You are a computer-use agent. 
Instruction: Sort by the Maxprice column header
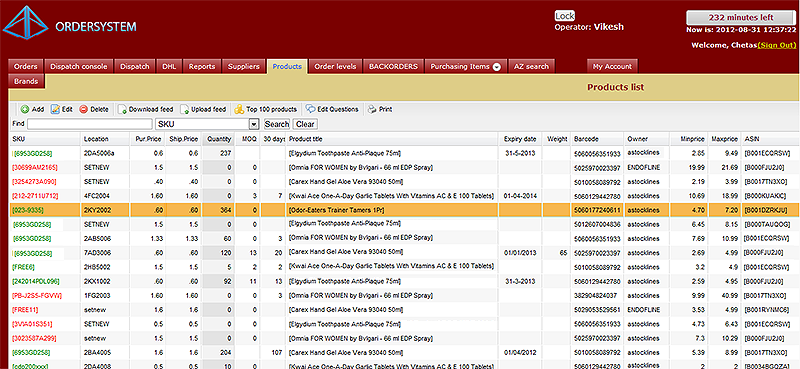click(x=724, y=139)
